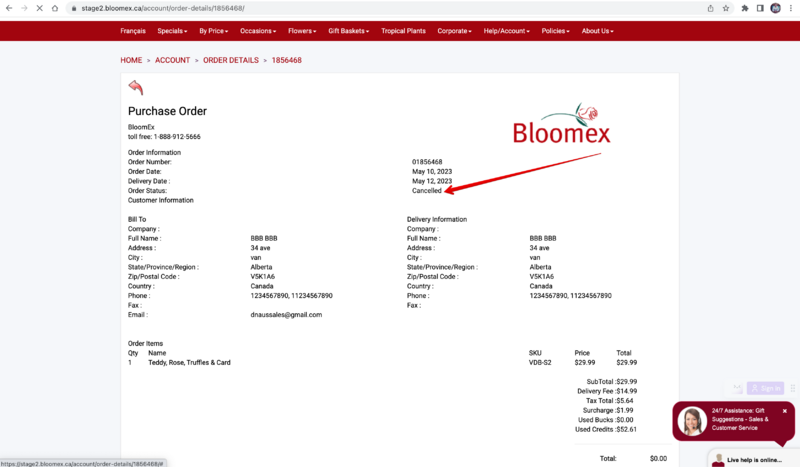Click the Delivery Information phone numbers

[x=570, y=296]
